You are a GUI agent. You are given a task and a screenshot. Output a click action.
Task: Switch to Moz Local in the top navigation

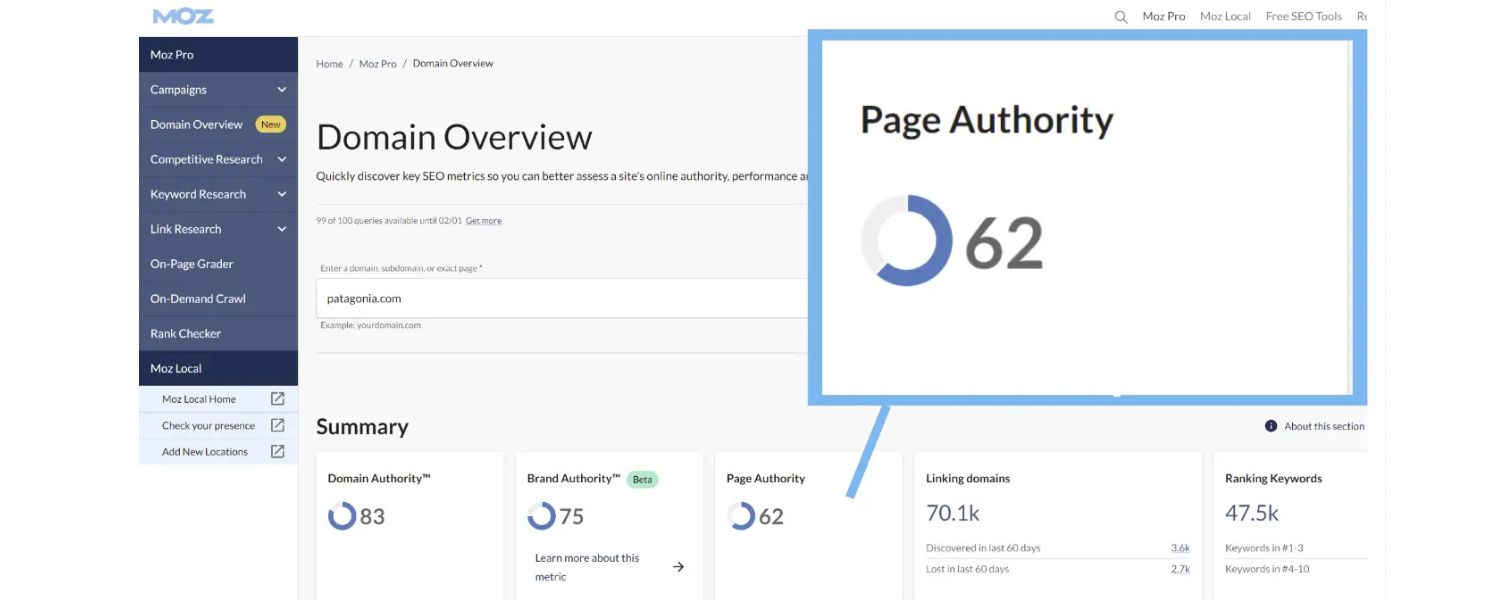(x=1225, y=16)
